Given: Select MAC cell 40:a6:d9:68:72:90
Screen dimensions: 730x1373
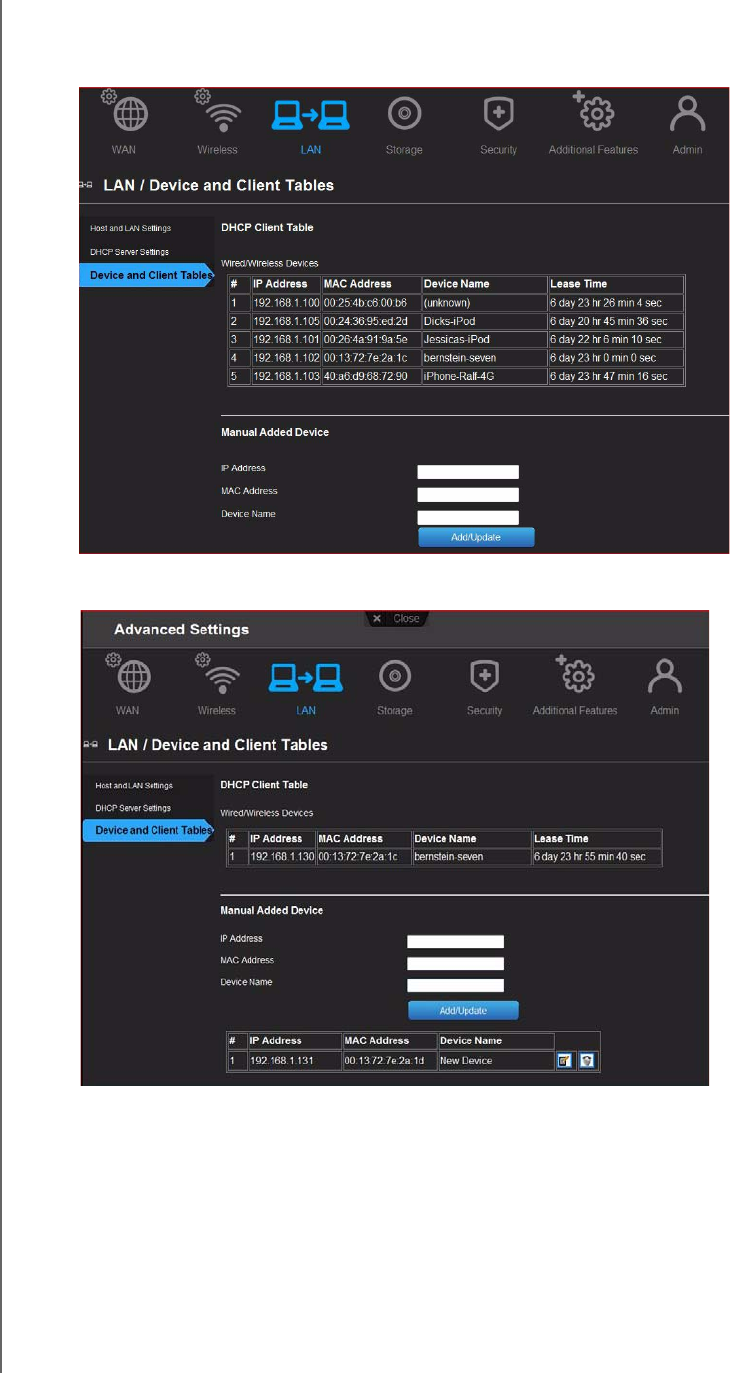Looking at the screenshot, I should (x=370, y=376).
